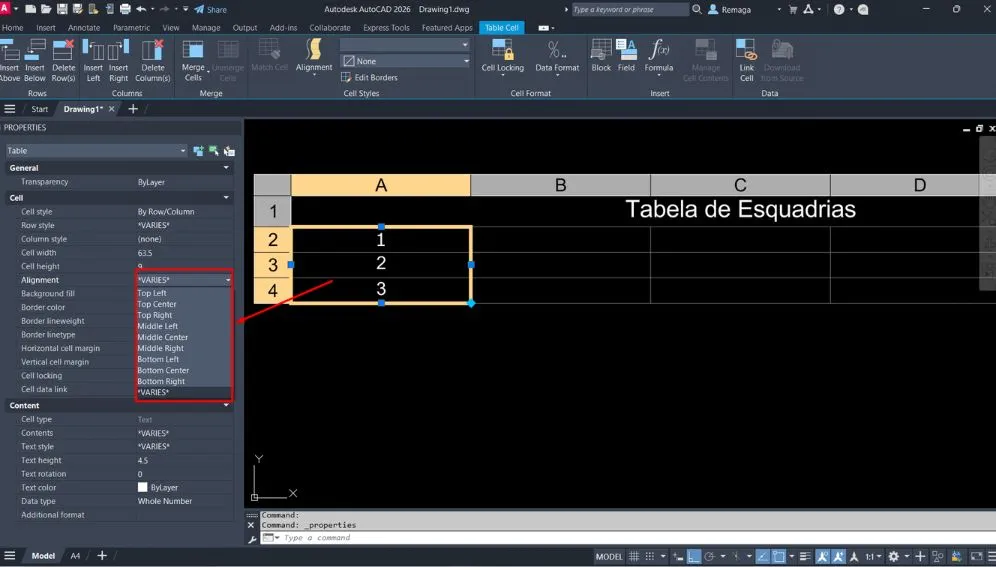Toggle Ortho mode in the status bar

(x=694, y=557)
